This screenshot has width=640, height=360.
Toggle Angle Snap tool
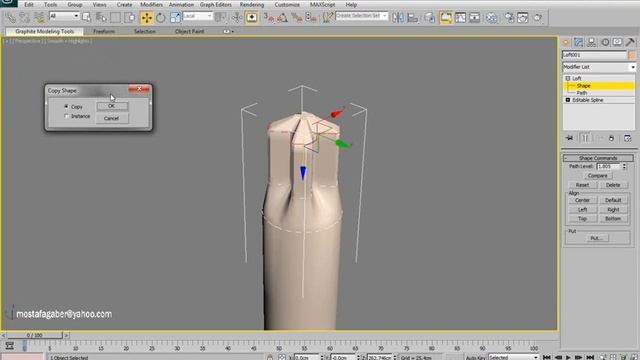[x=282, y=18]
